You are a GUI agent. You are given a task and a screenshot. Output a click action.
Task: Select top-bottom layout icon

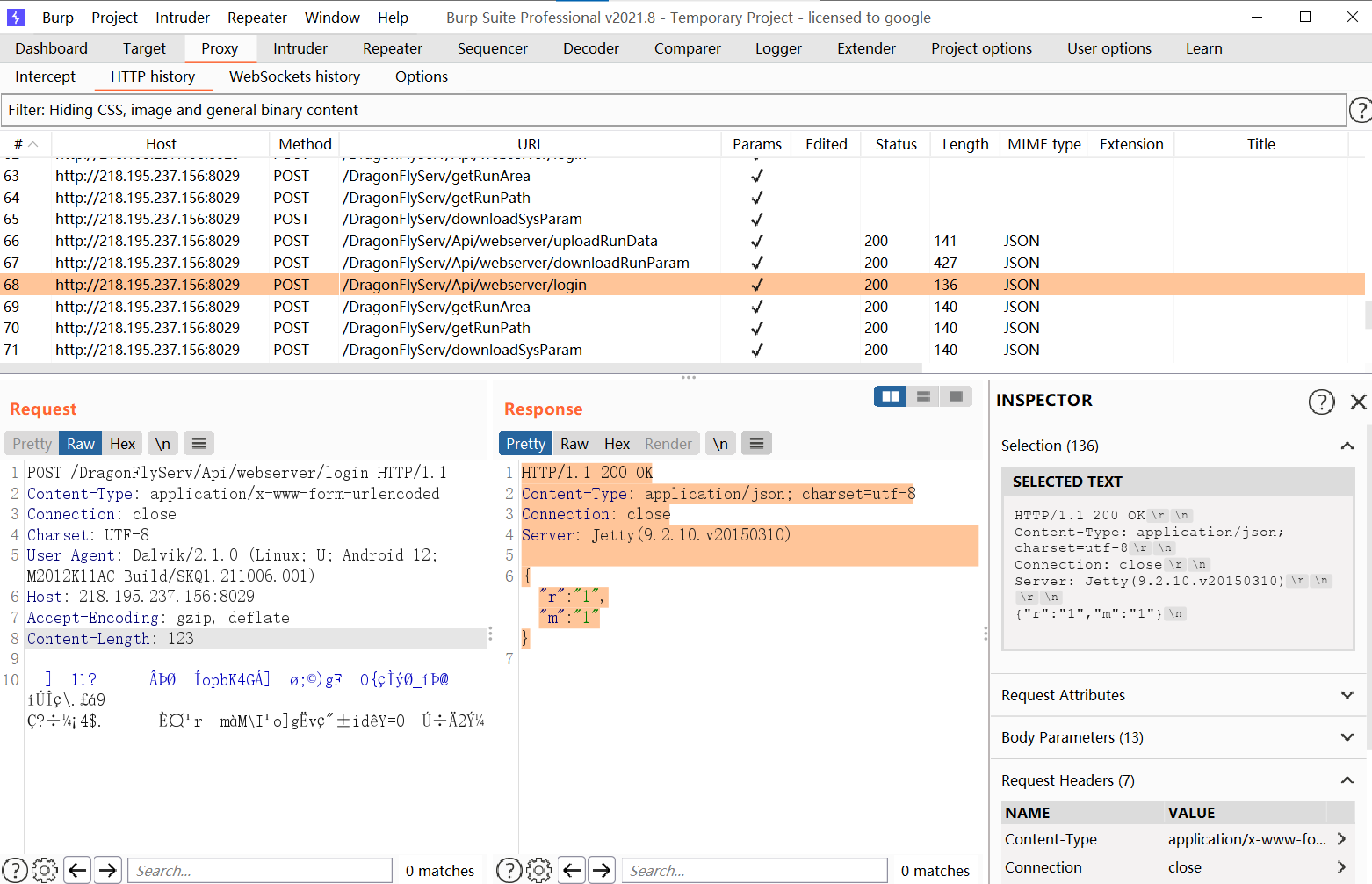click(x=923, y=396)
